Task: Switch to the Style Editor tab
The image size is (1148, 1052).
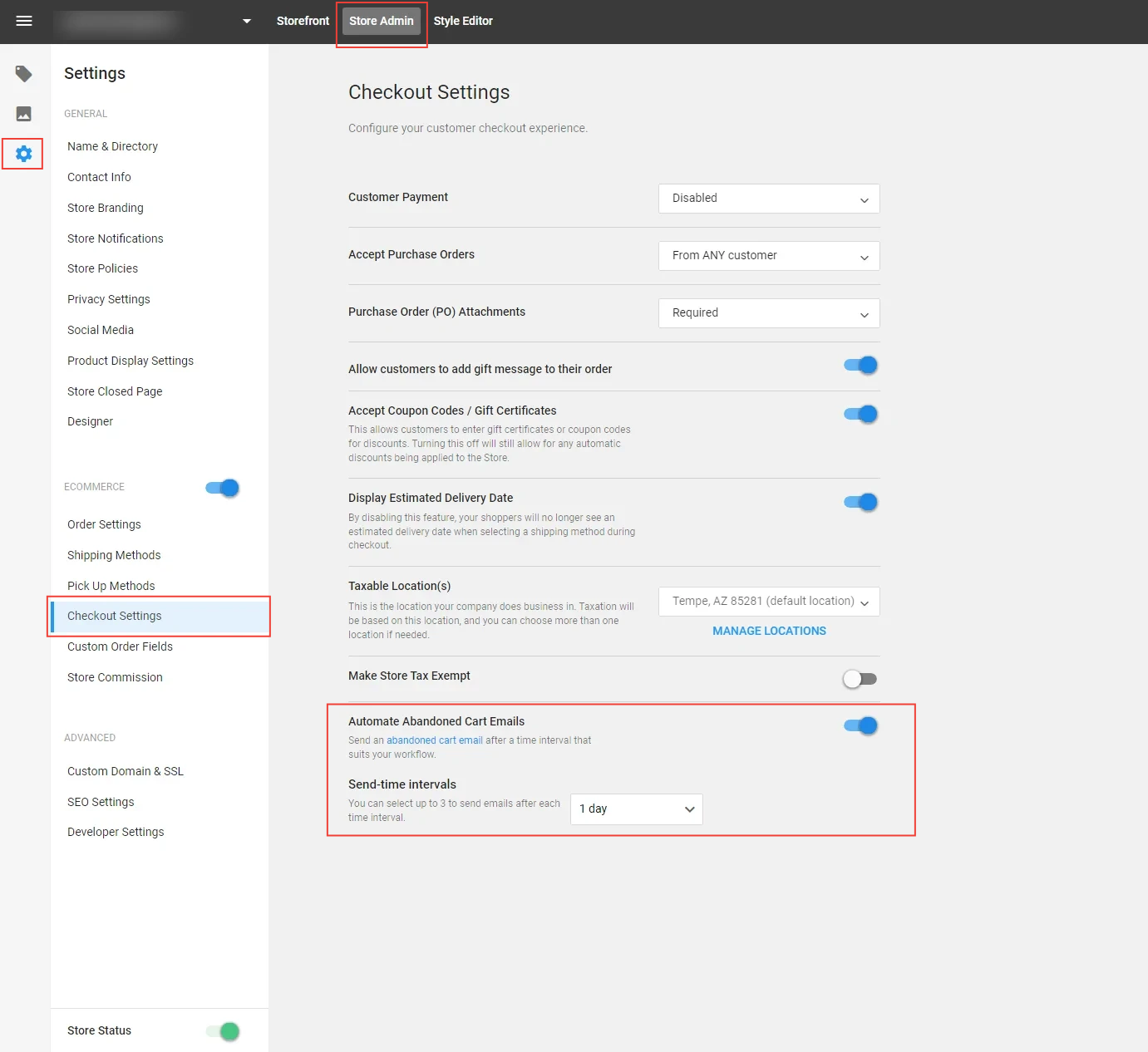Action: [463, 21]
